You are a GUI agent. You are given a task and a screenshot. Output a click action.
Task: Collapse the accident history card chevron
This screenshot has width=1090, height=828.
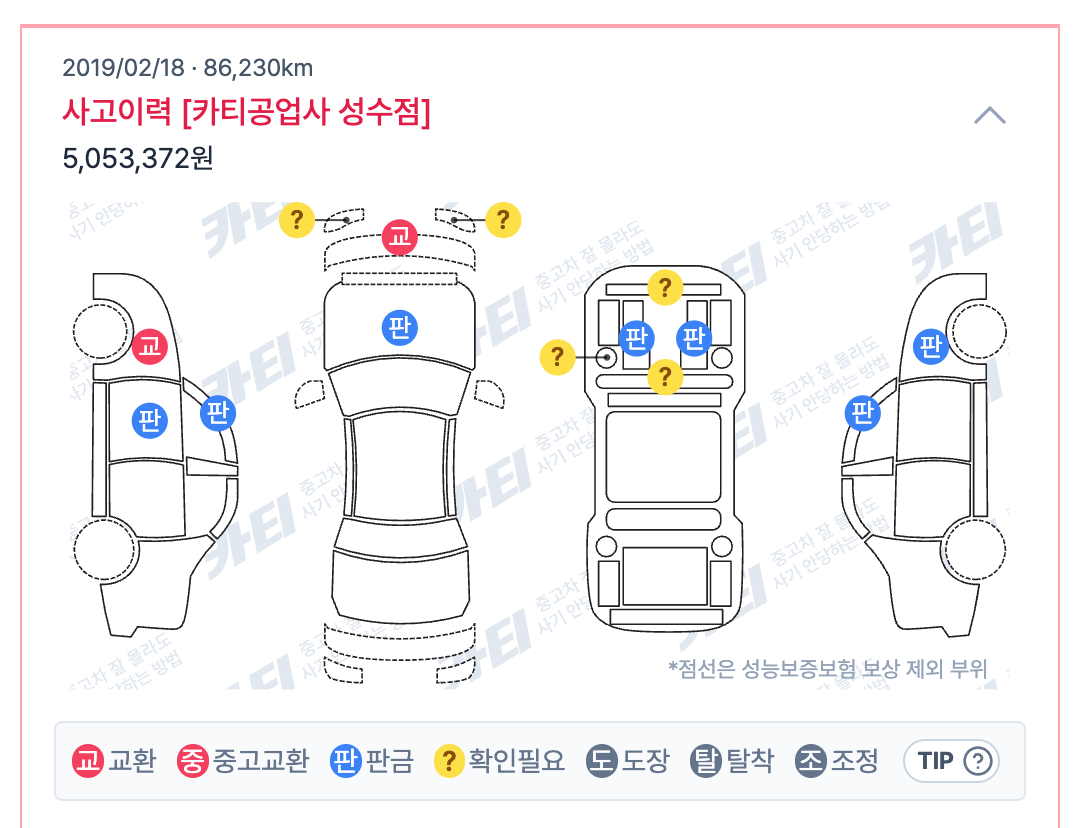tap(990, 115)
